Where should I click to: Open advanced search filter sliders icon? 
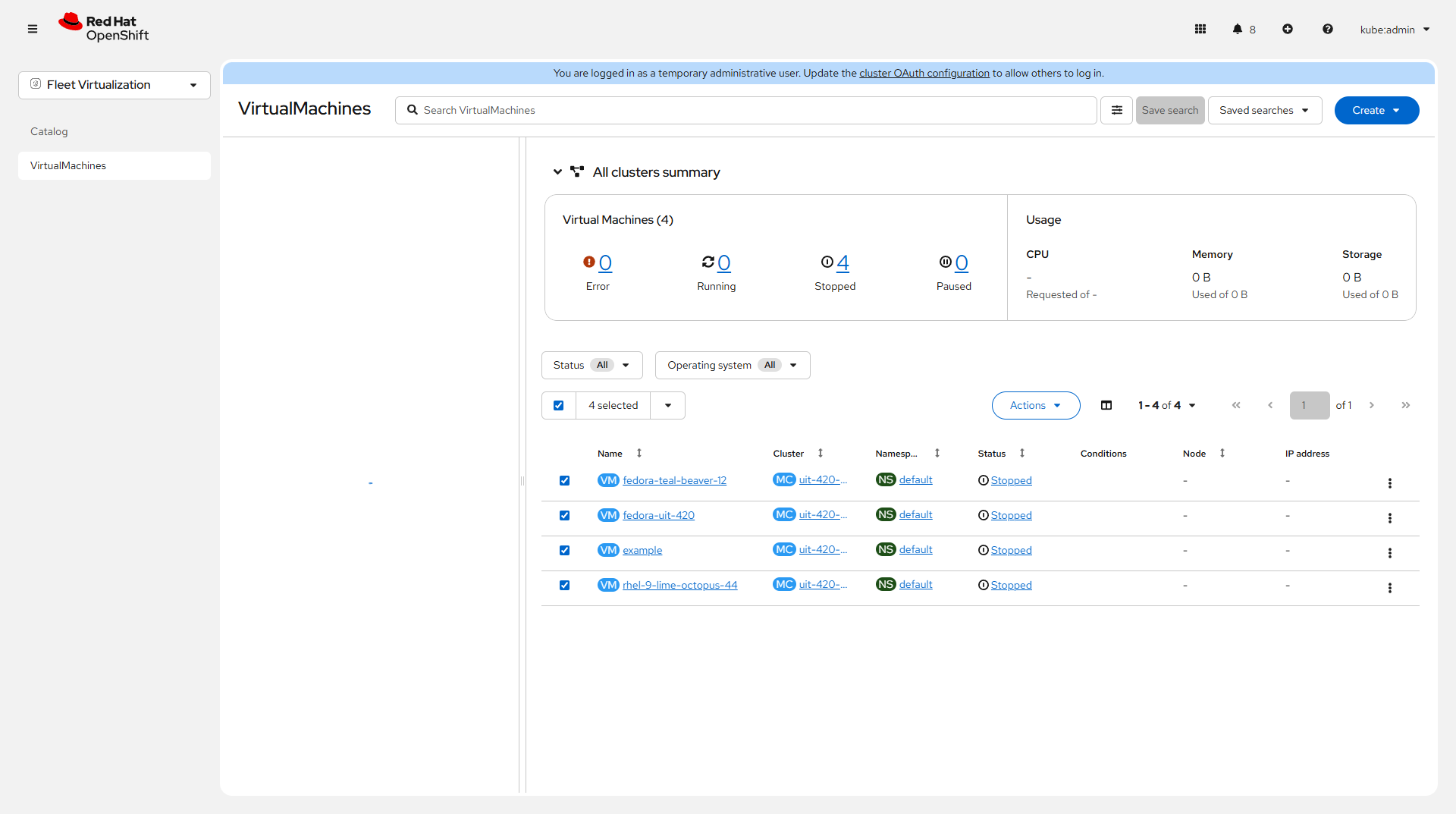[x=1117, y=110]
